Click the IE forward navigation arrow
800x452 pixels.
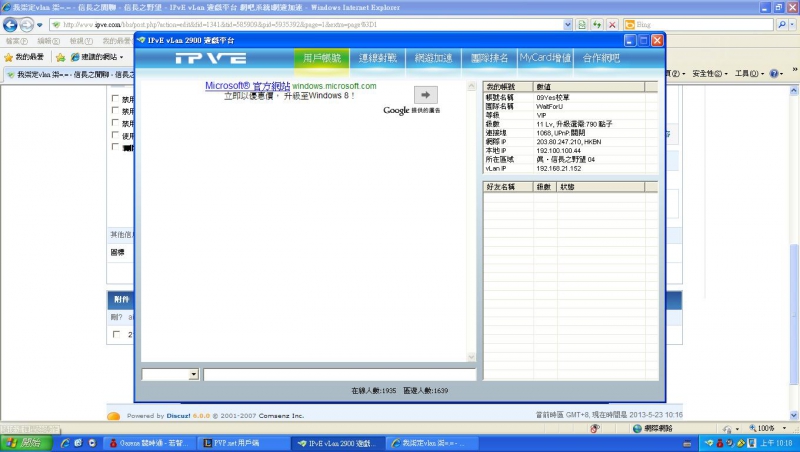tap(27, 24)
